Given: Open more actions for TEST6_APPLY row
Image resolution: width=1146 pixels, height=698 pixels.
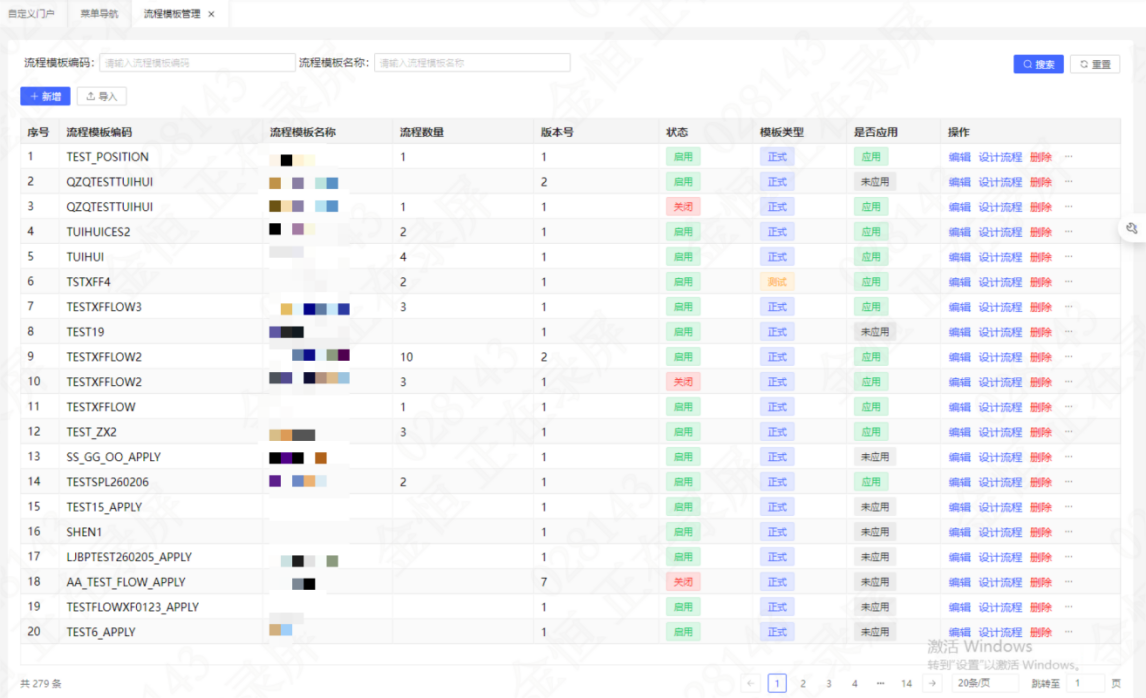Looking at the screenshot, I should 1069,631.
